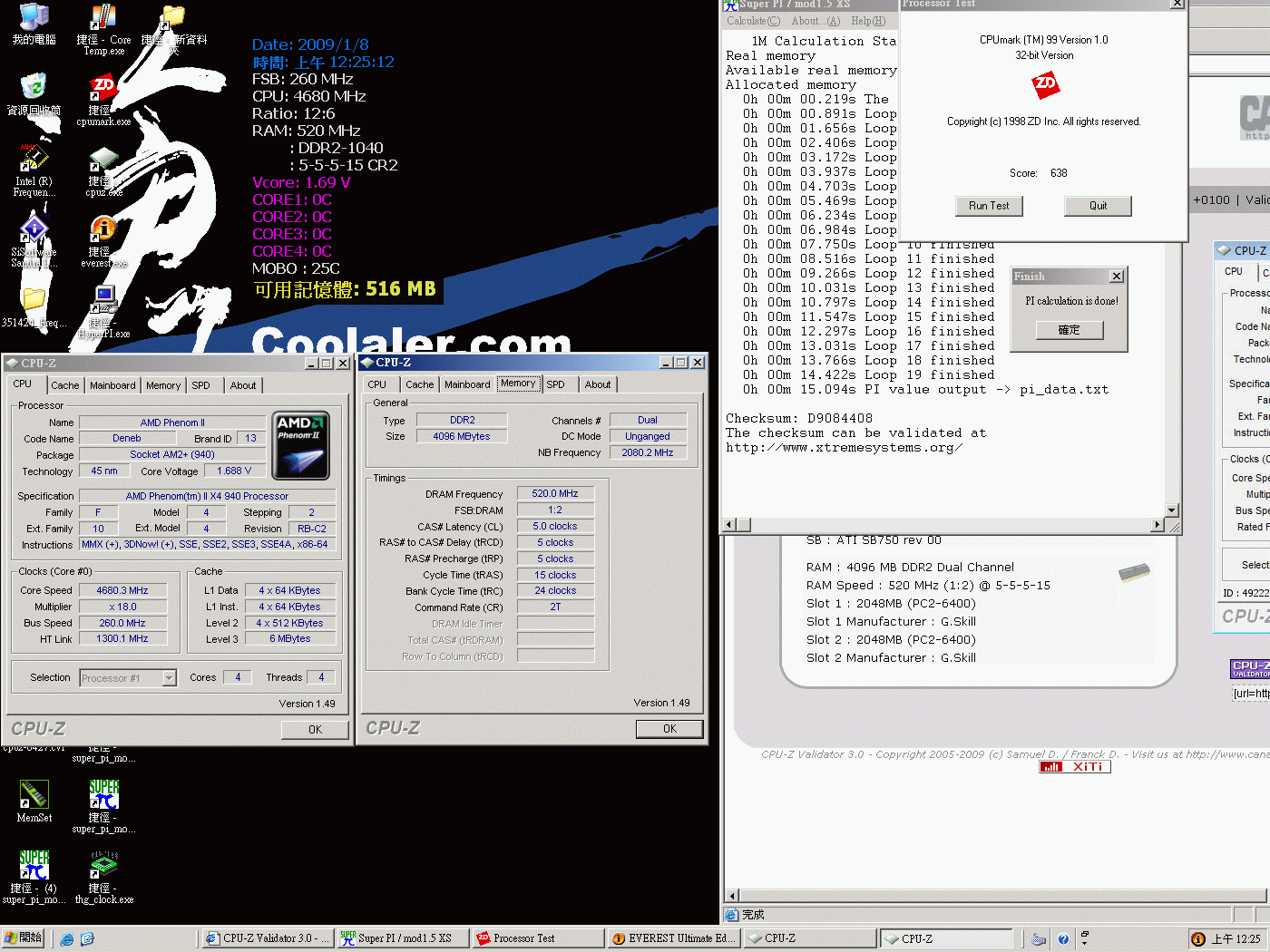Click the NB Frequency value 2080.2 MHz
This screenshot has height=952, width=1270.
(x=648, y=452)
